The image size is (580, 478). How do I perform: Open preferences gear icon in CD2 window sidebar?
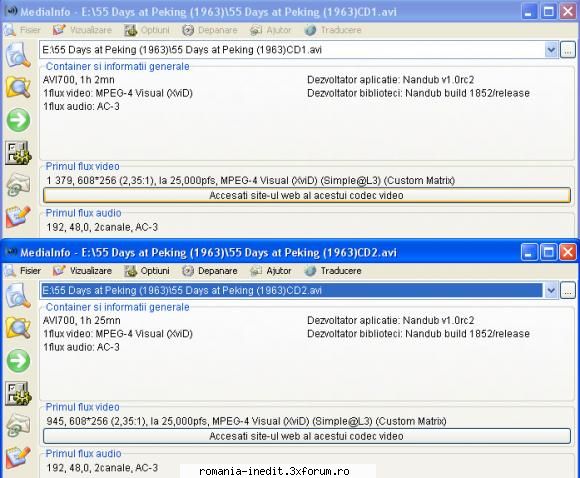[x=18, y=393]
